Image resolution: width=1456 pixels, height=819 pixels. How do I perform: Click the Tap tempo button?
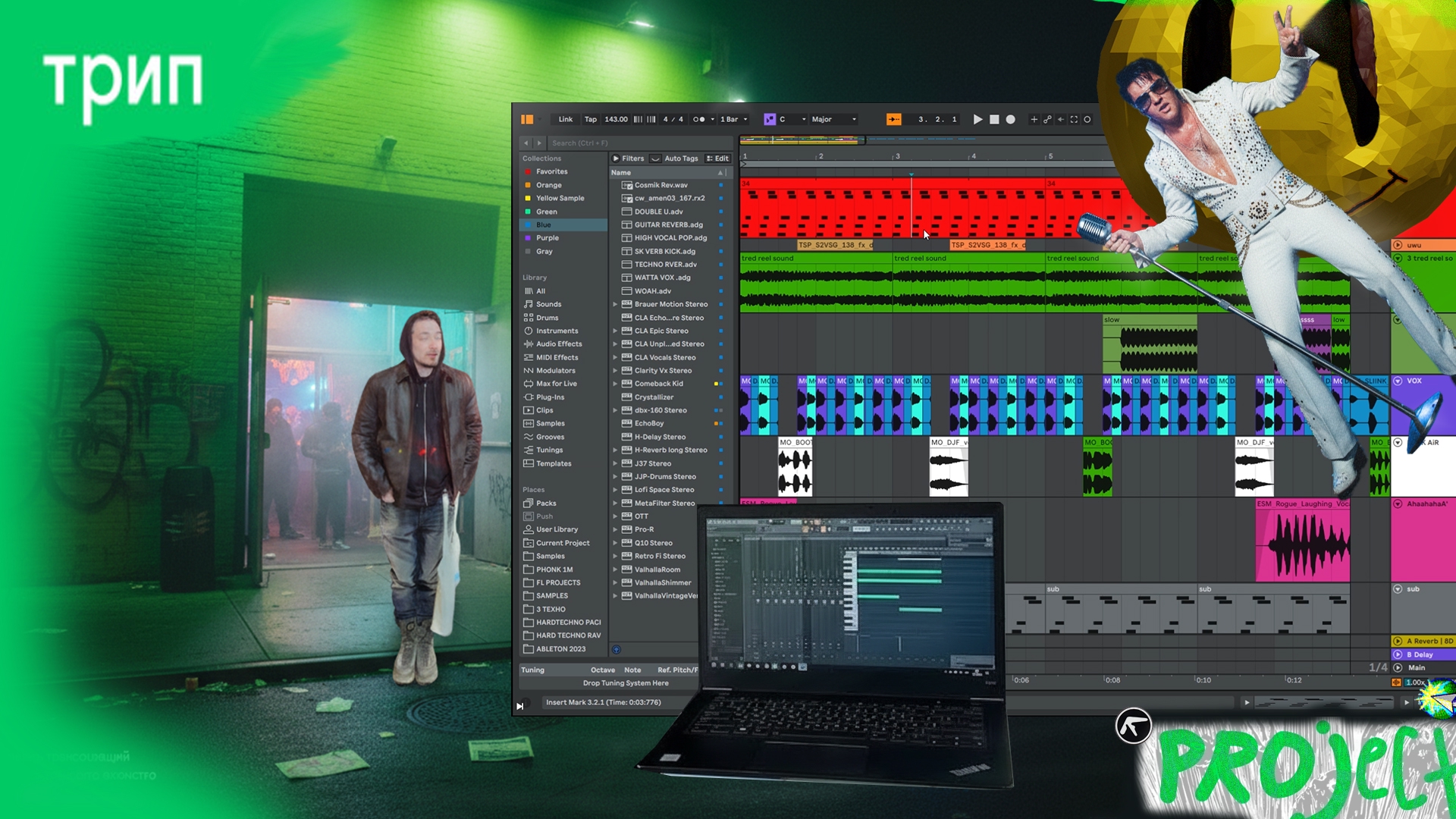pyautogui.click(x=590, y=119)
